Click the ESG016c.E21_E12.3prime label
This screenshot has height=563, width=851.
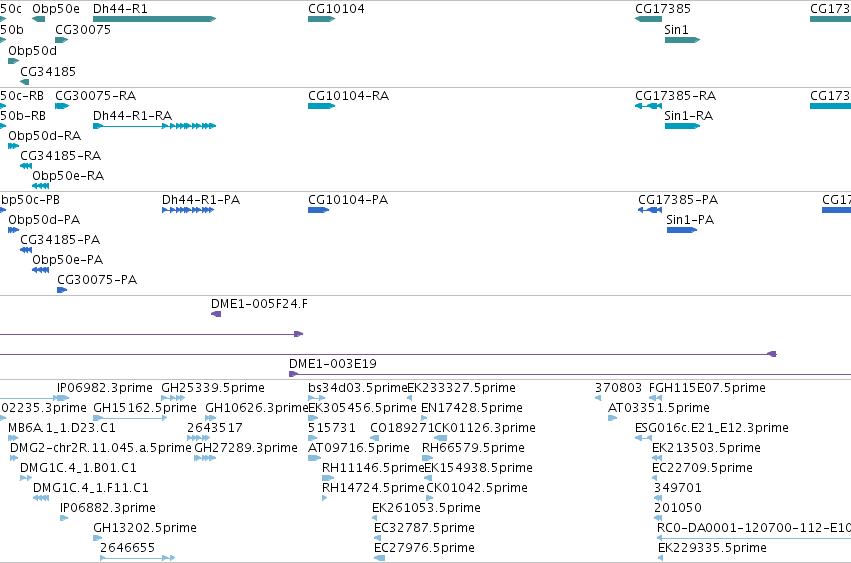point(712,428)
